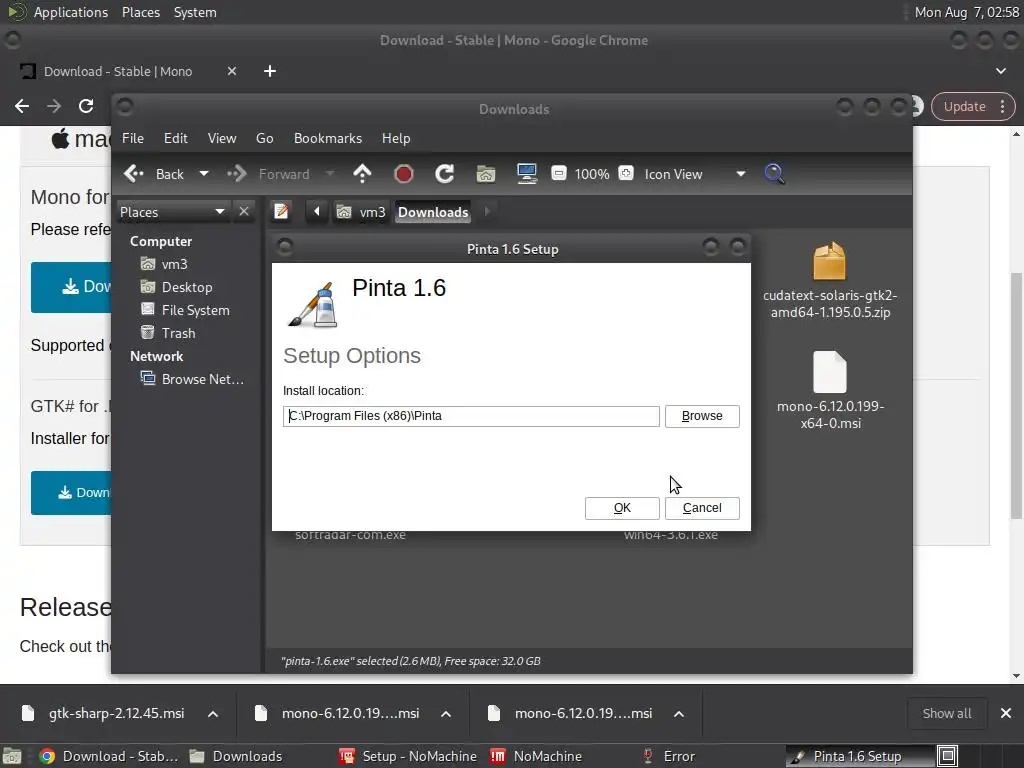The image size is (1024, 768).
Task: Cancel the Pinta 1.6 Setup
Action: pyautogui.click(x=702, y=508)
